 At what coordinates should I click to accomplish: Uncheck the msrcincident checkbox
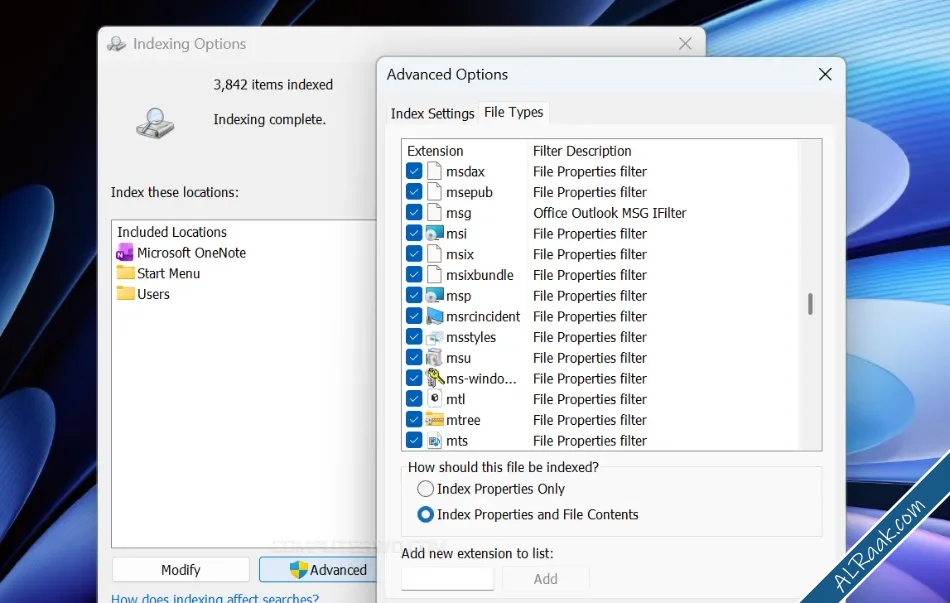(x=414, y=316)
